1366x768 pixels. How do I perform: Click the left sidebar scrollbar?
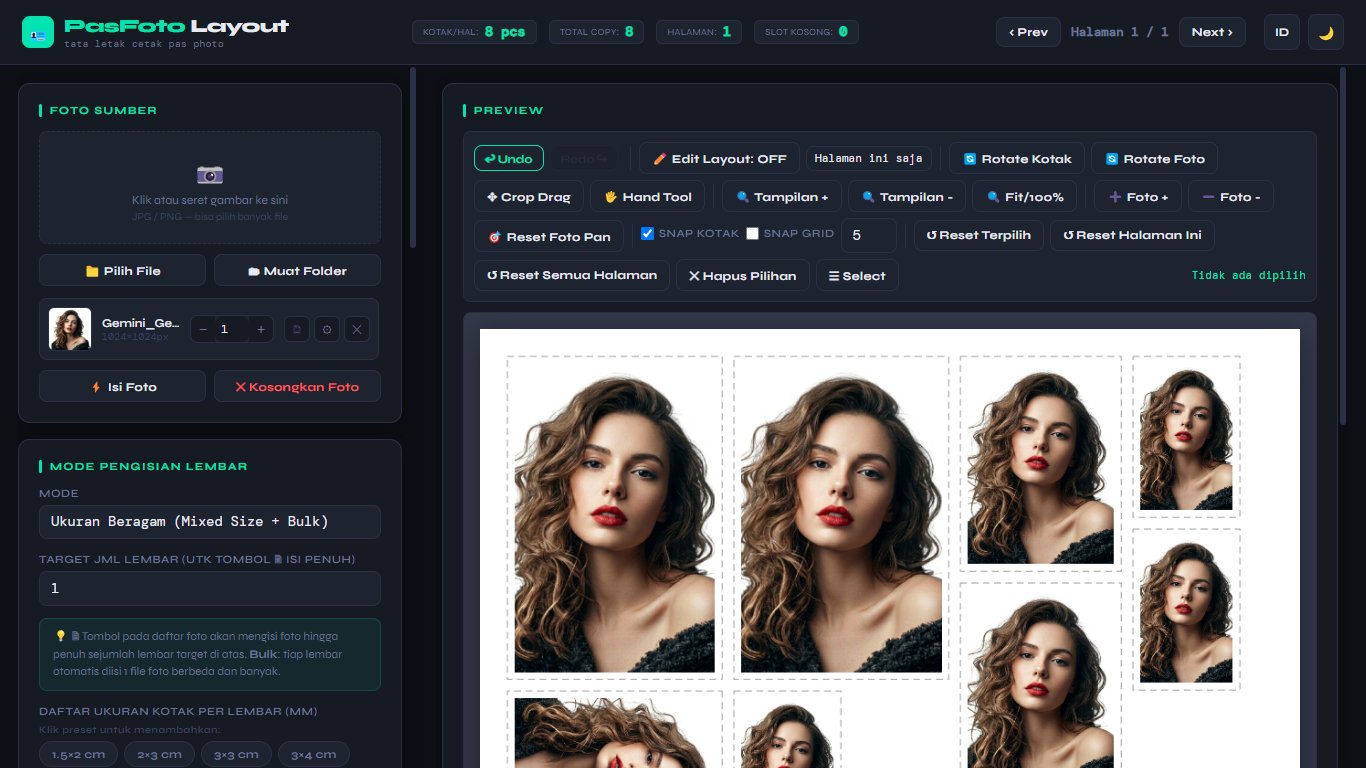click(x=413, y=157)
